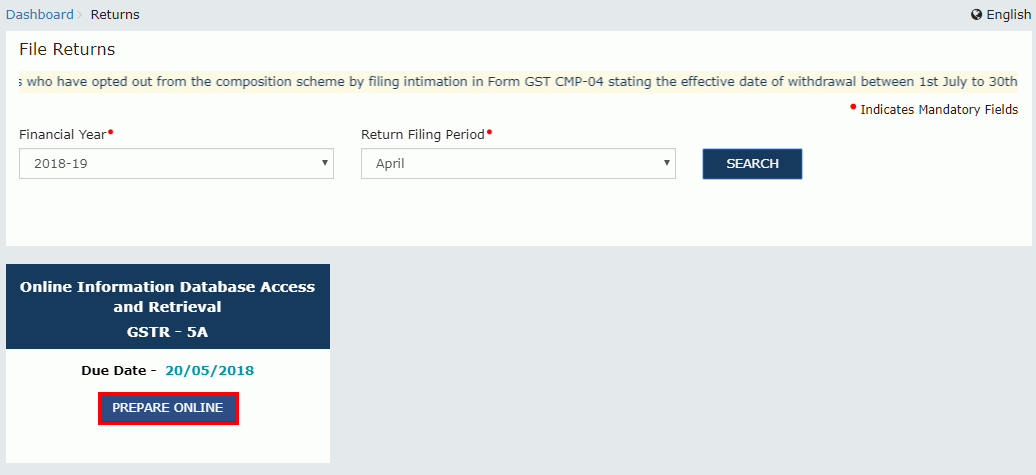1036x475 pixels.
Task: Click the Financial Year field label
Action: pyautogui.click(x=63, y=134)
